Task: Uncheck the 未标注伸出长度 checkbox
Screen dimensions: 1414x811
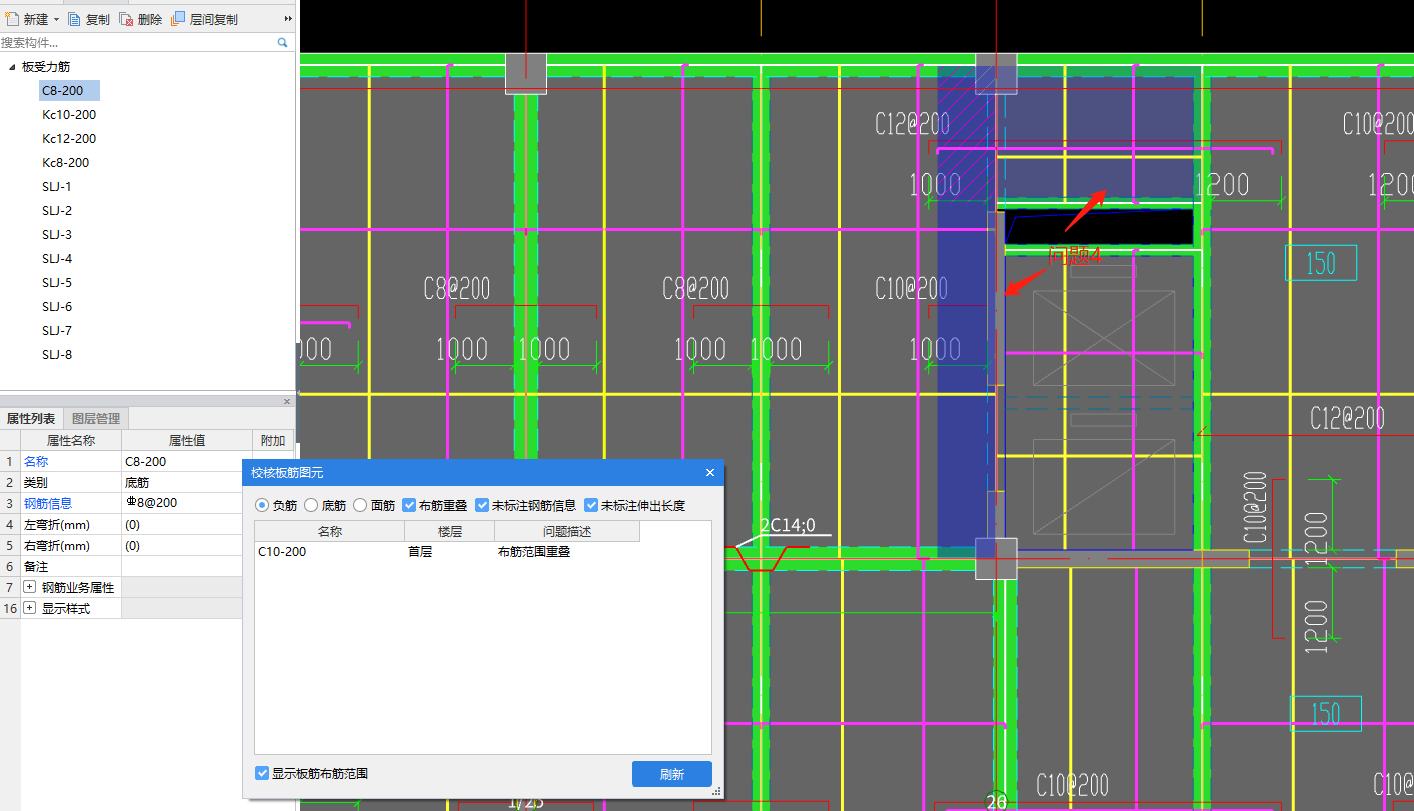Action: click(x=591, y=506)
